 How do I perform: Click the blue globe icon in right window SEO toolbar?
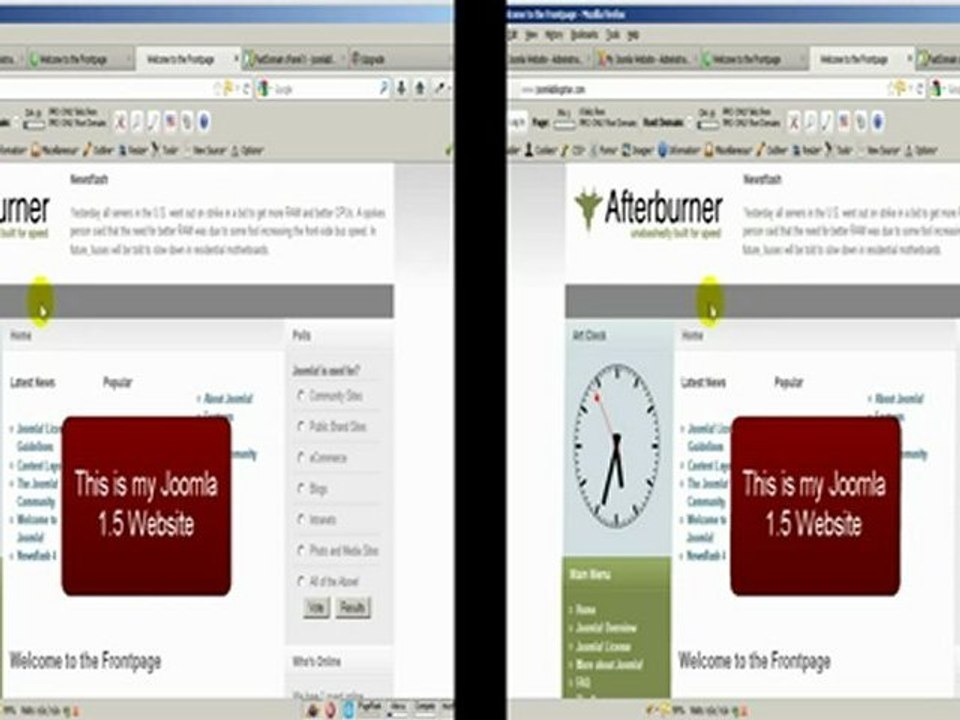tap(877, 121)
